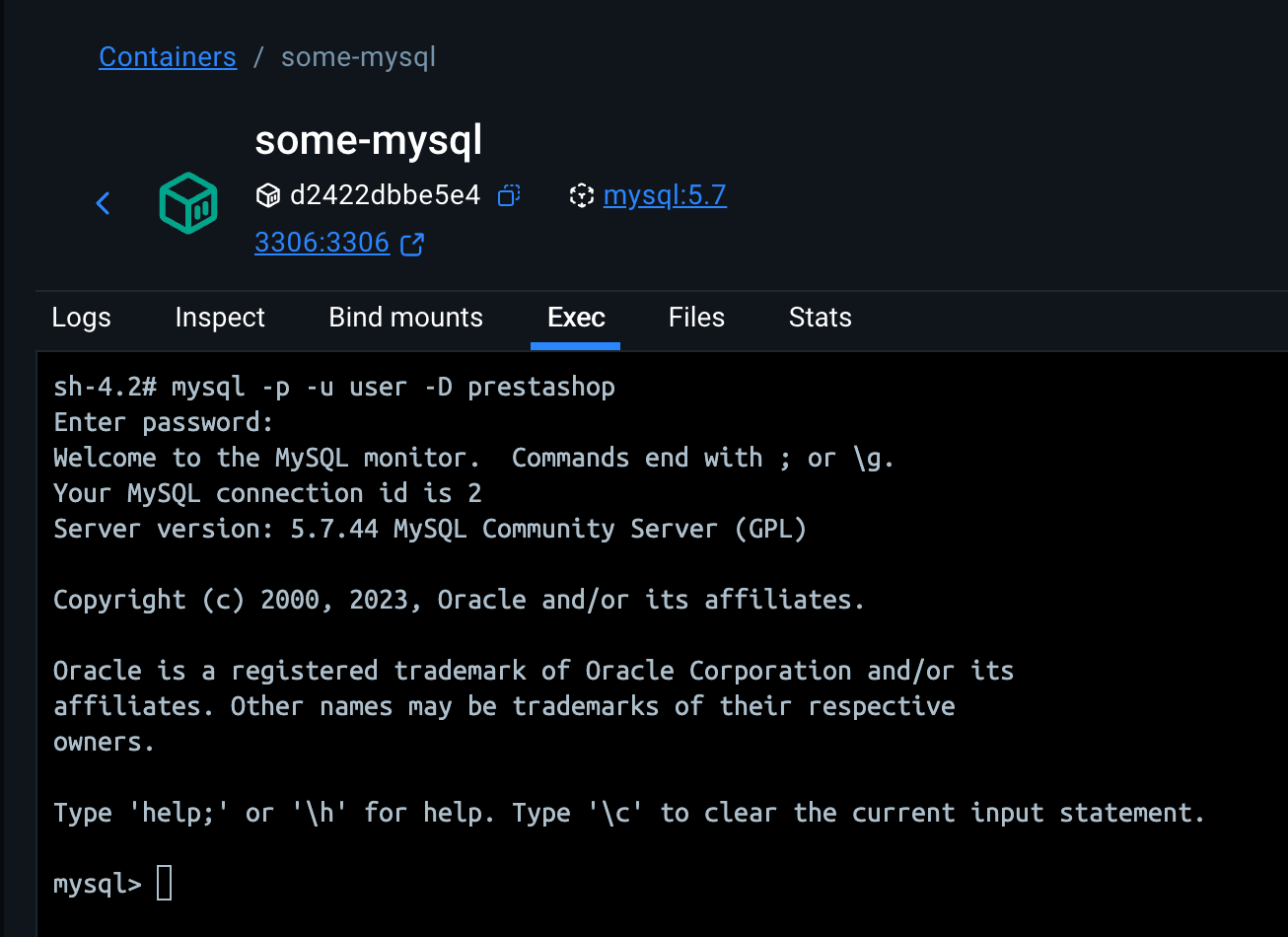Viewport: 1288px width, 937px height.
Task: Open the Inspect tab
Action: coord(220,318)
